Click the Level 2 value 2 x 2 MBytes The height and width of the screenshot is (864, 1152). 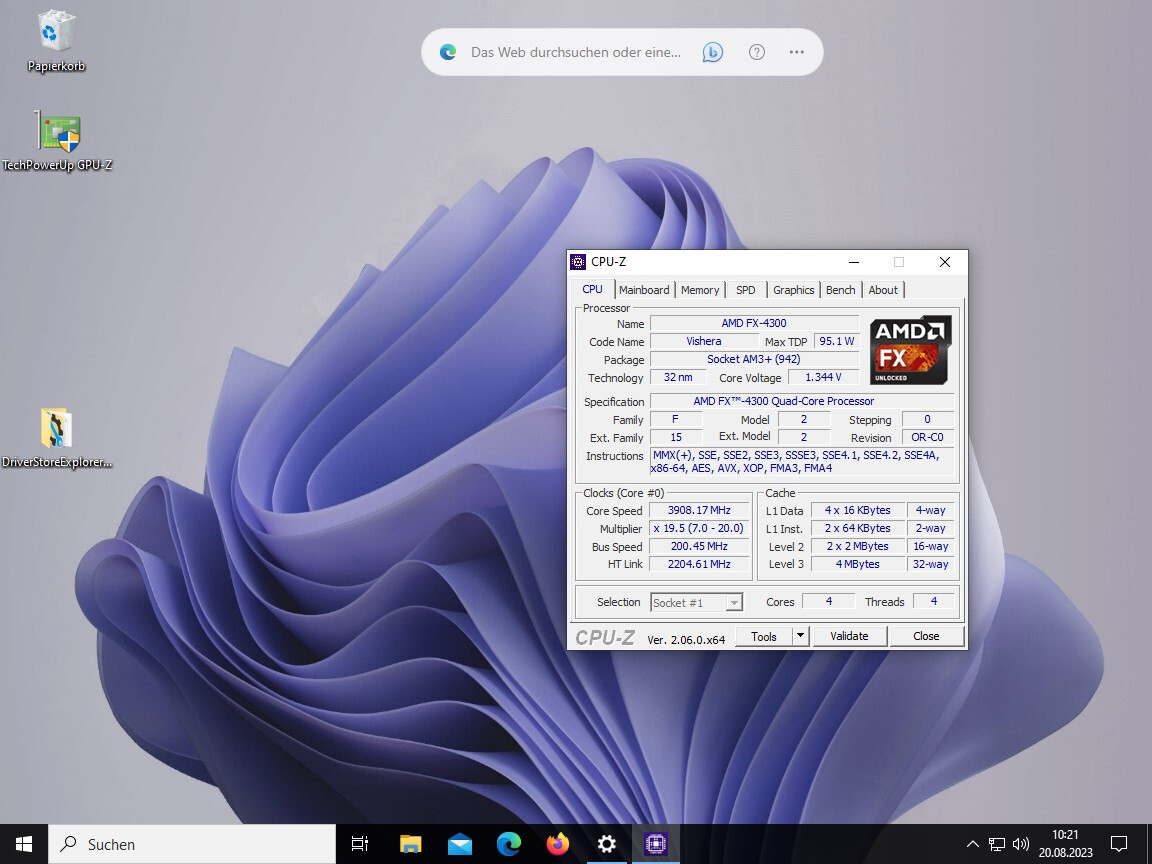[857, 547]
